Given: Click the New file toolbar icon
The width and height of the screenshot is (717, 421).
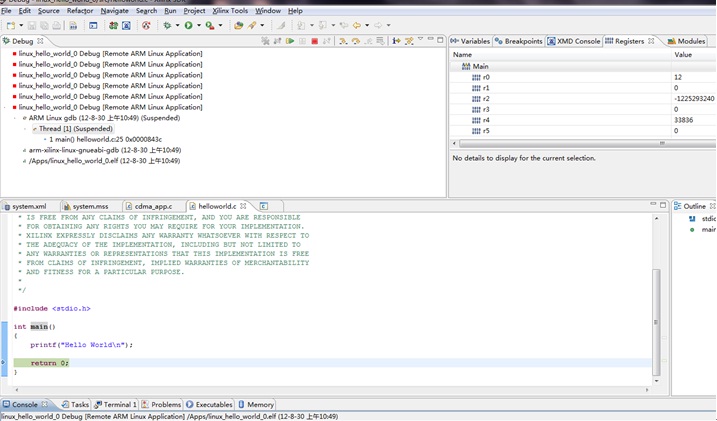Looking at the screenshot, I should point(11,26).
